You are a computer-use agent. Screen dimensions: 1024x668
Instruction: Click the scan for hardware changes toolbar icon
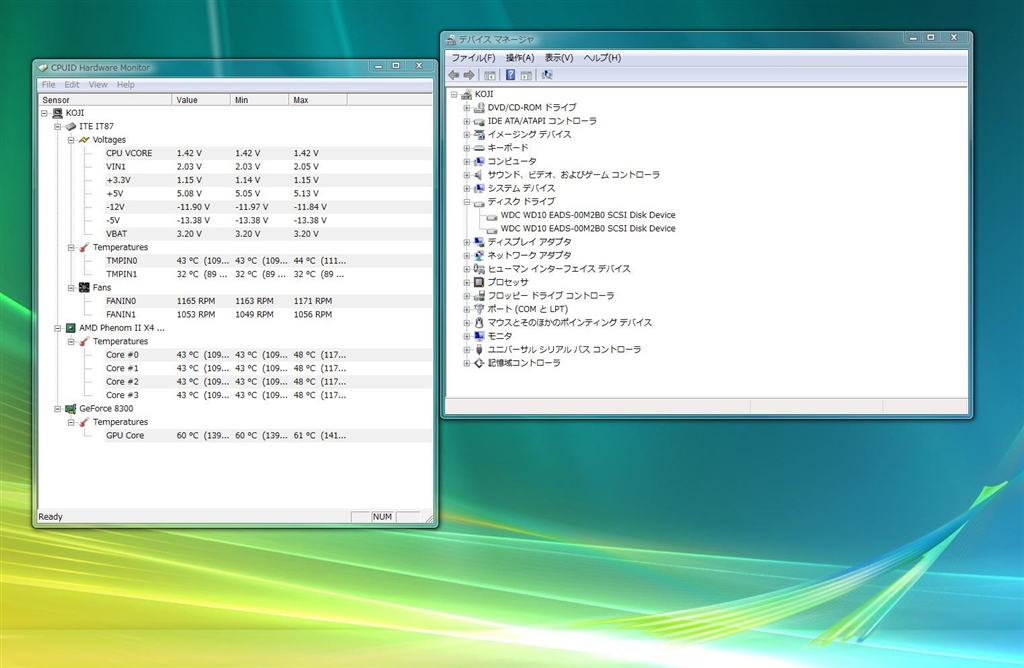pyautogui.click(x=546, y=75)
